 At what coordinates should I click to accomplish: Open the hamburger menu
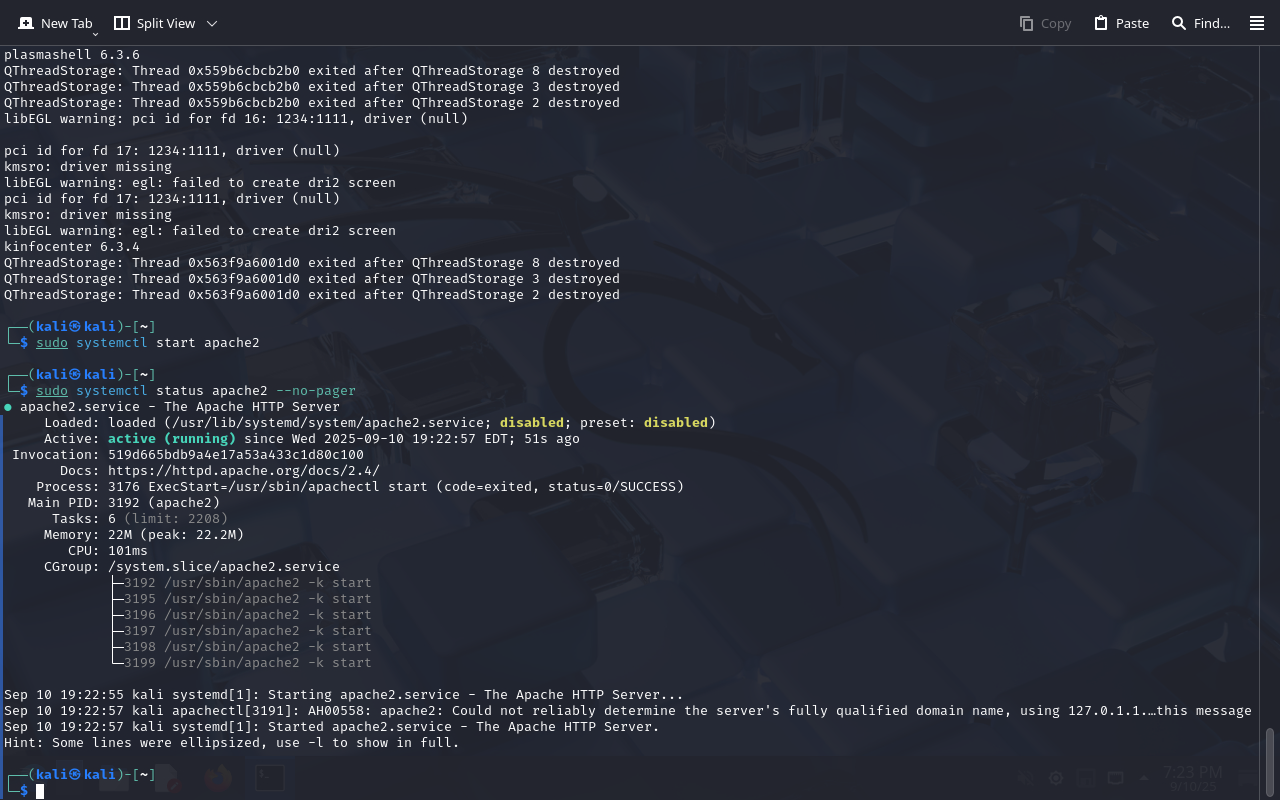pyautogui.click(x=1257, y=23)
